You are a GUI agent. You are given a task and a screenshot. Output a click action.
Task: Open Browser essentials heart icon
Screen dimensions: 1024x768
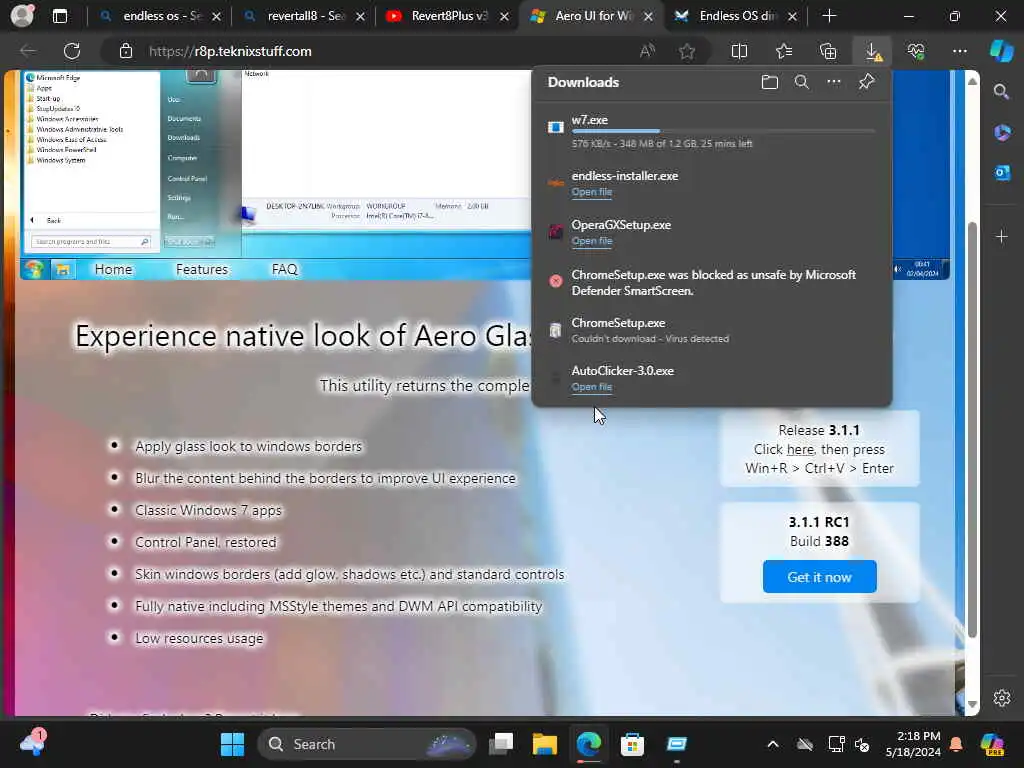click(916, 51)
